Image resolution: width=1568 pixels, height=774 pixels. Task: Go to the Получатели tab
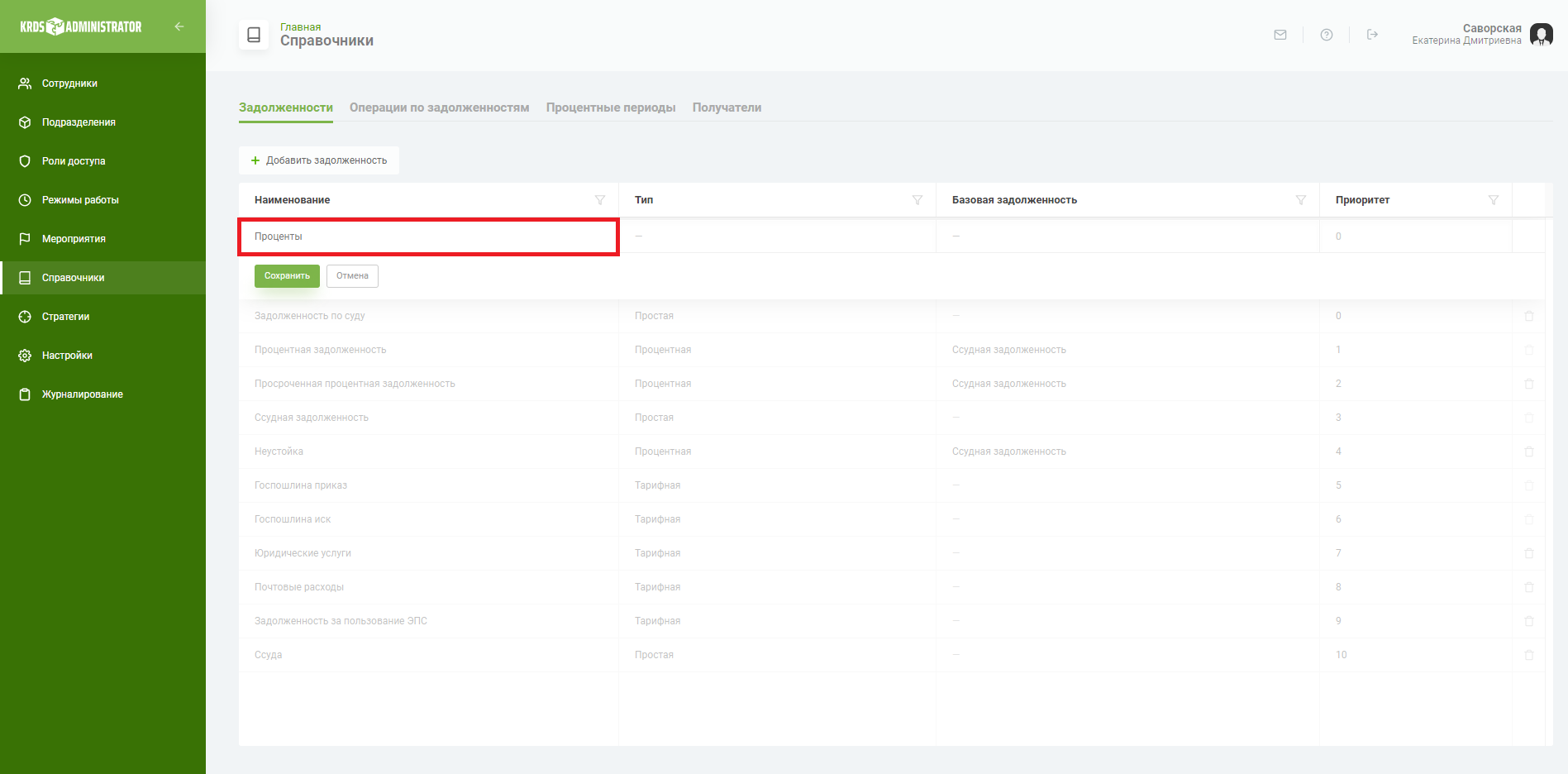coord(727,107)
